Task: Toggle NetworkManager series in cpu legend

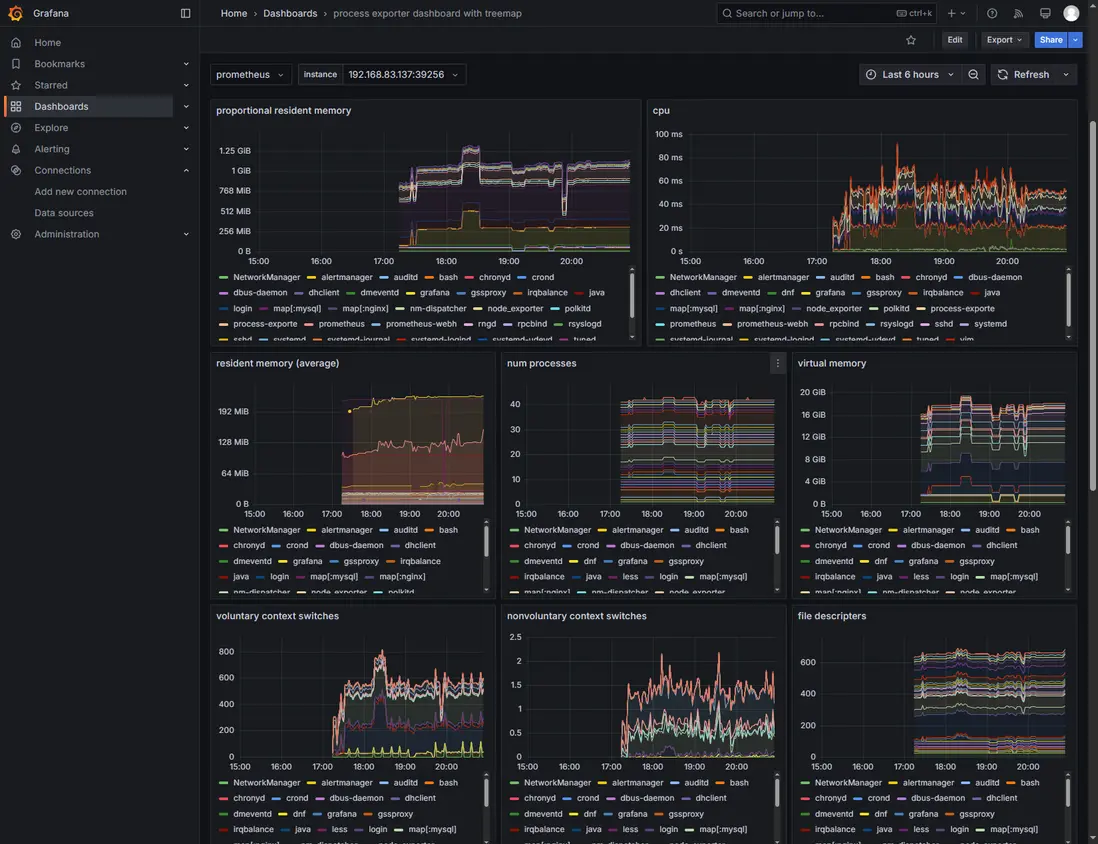Action: [702, 277]
